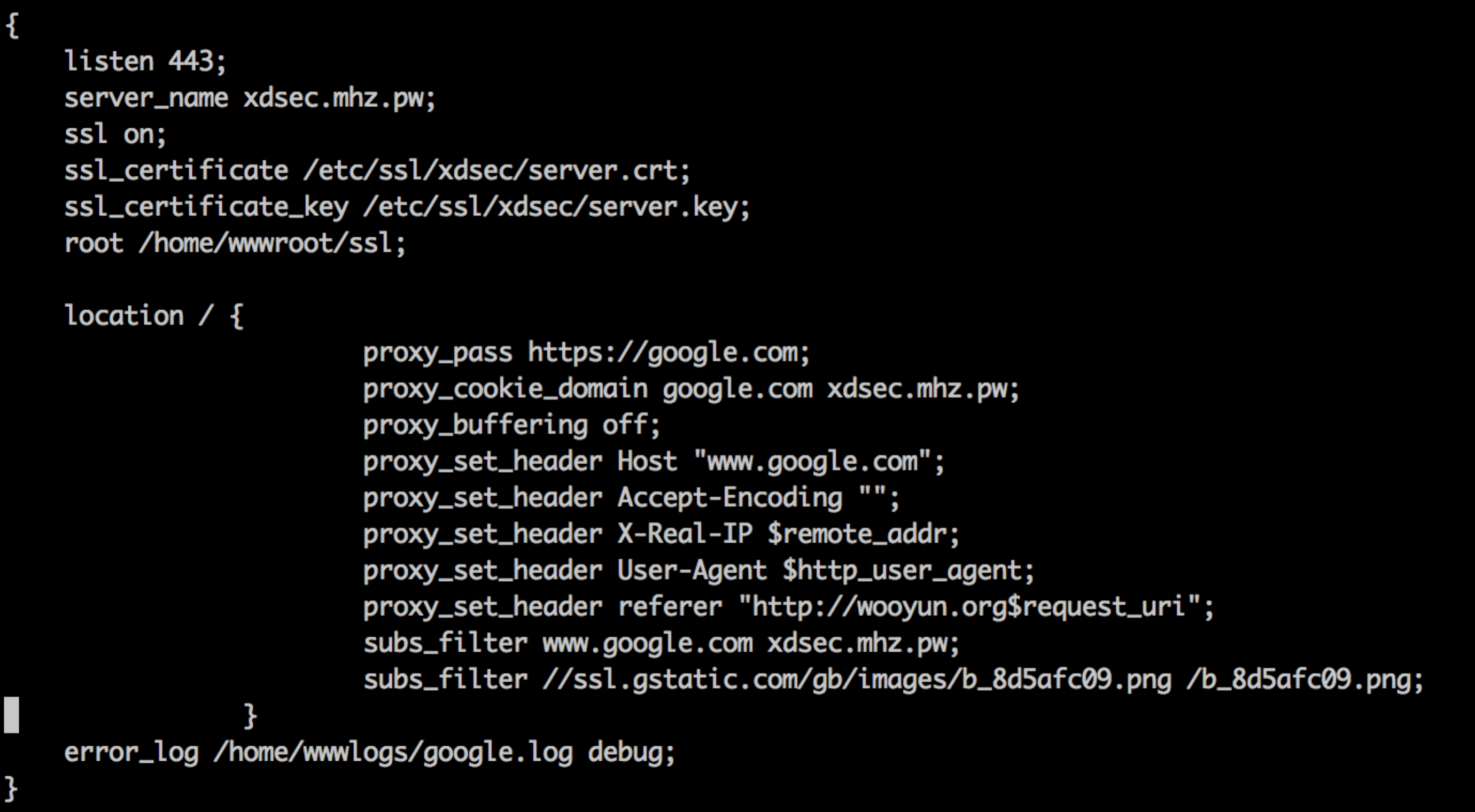Click the X-Real-IP $remote_addr line

click(662, 534)
